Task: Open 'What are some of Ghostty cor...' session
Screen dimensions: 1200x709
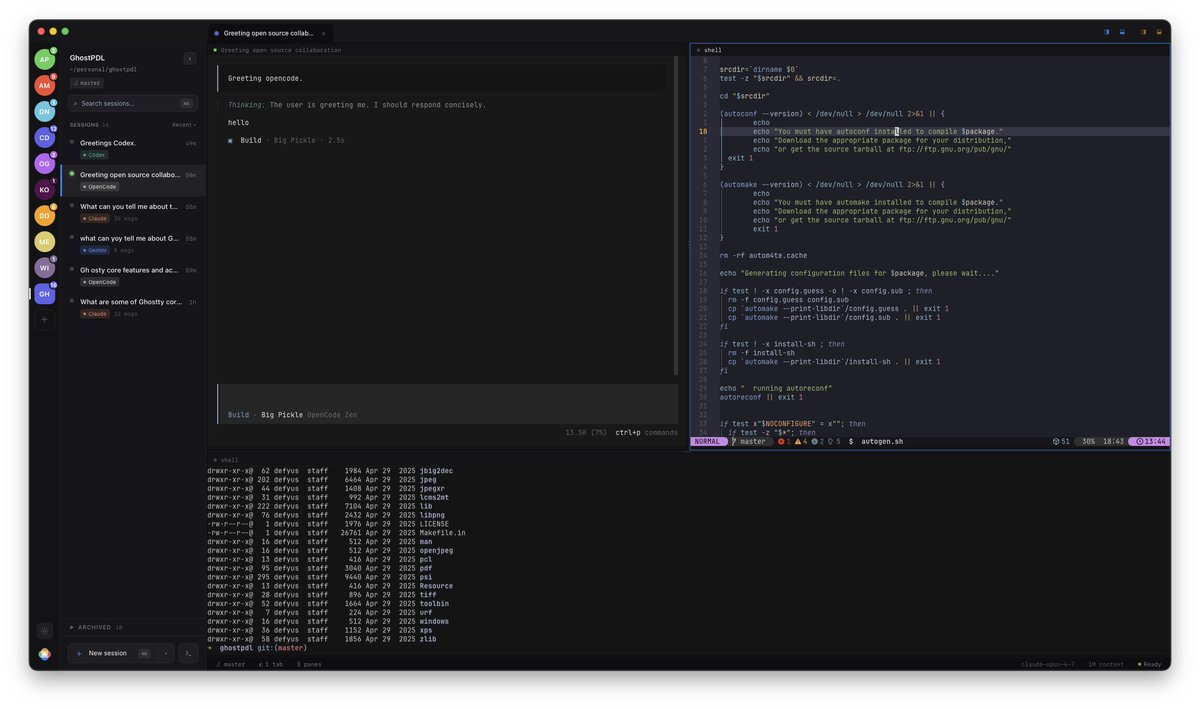Action: coord(132,307)
